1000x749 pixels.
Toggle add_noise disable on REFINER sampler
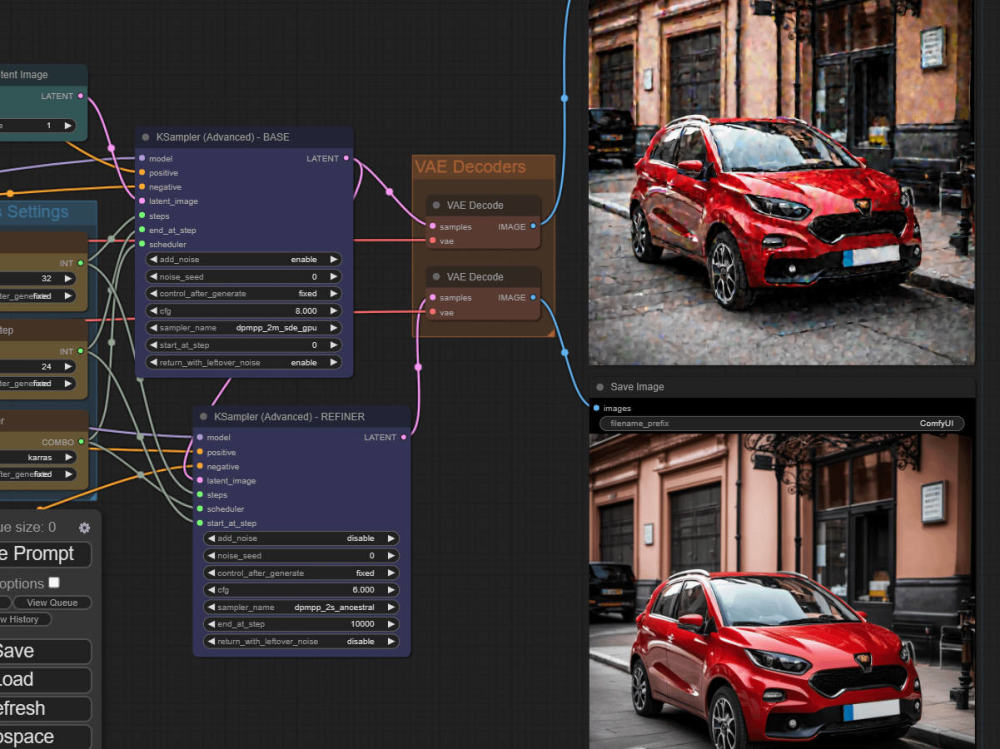[301, 538]
